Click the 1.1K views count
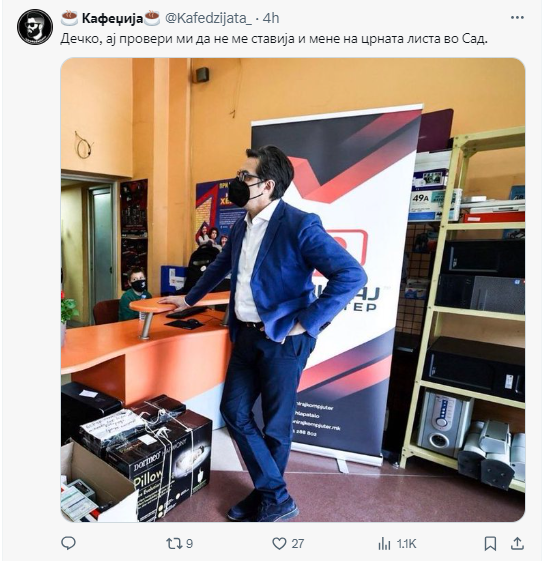The height and width of the screenshot is (561, 544). tap(407, 544)
